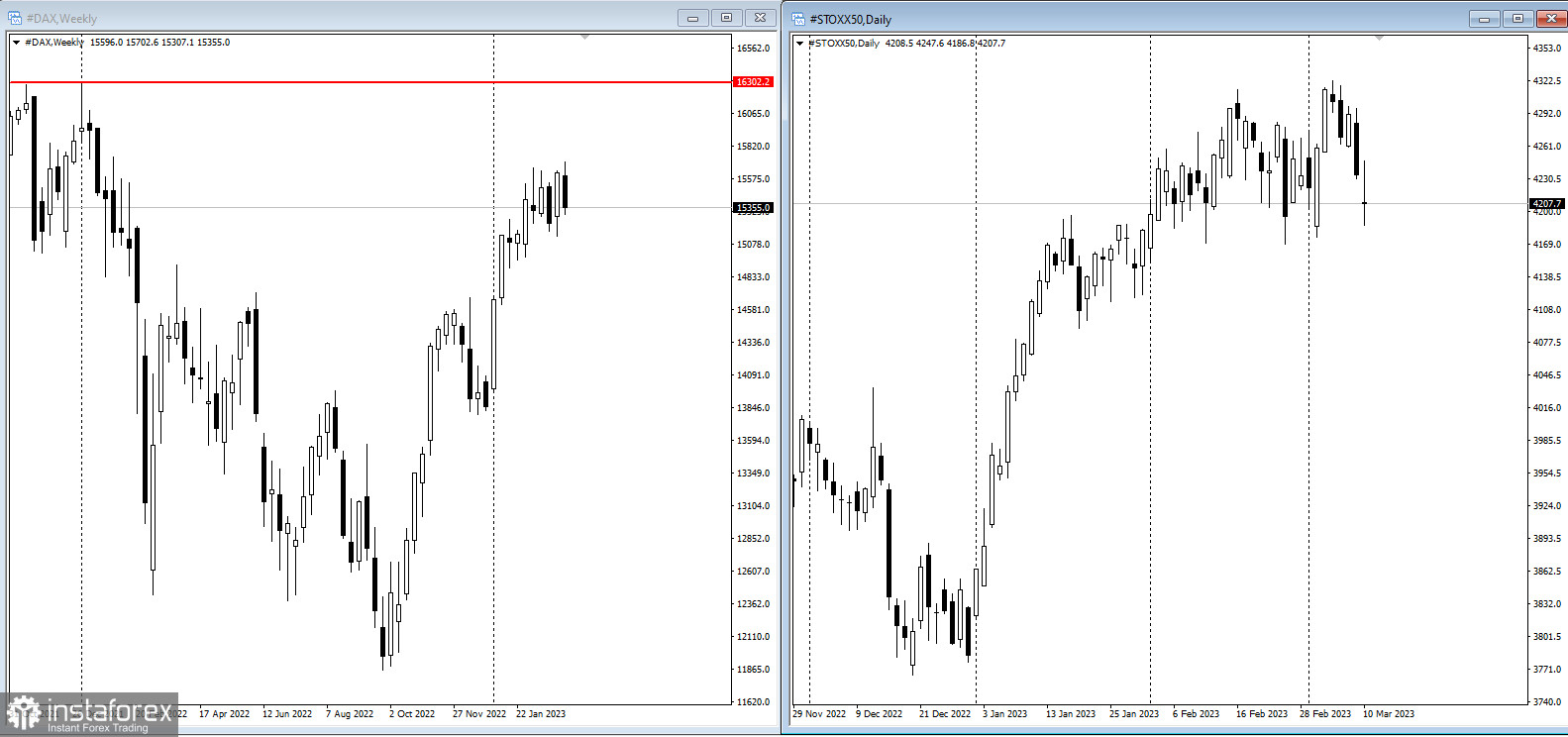Click the DAX OHLC values 15596.0 15702.6 15307.1

pos(142,43)
